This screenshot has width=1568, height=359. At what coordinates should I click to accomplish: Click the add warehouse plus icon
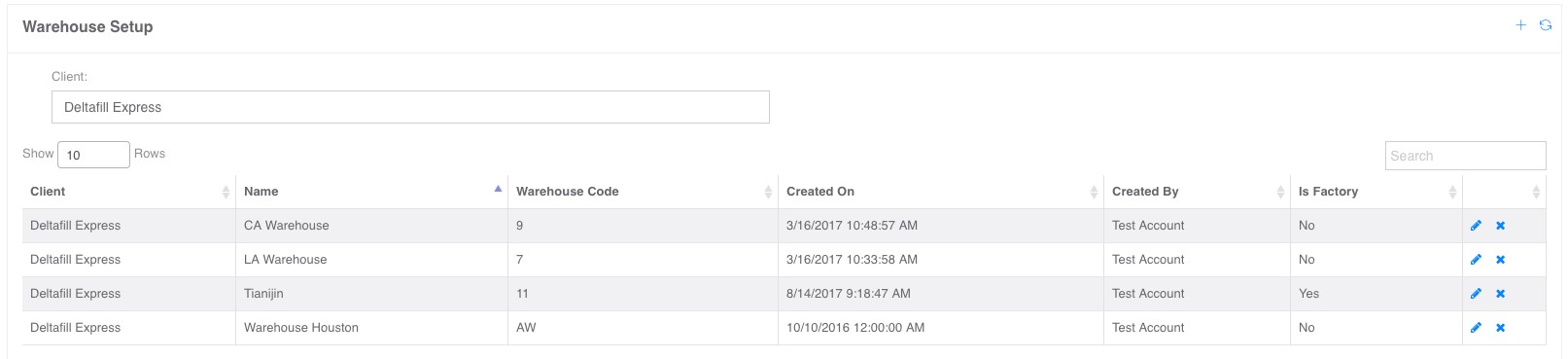coord(1521,25)
